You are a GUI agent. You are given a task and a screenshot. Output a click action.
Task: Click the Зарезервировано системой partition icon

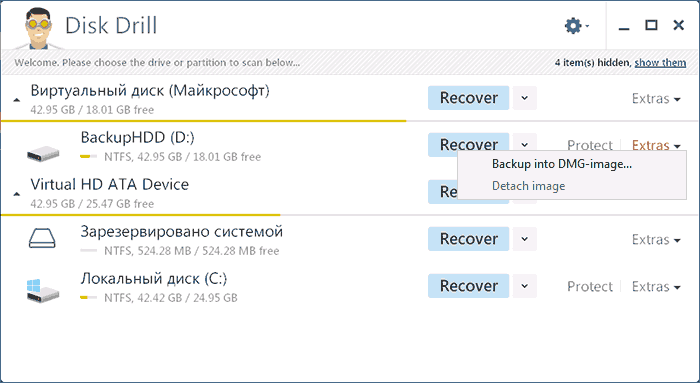click(x=42, y=238)
